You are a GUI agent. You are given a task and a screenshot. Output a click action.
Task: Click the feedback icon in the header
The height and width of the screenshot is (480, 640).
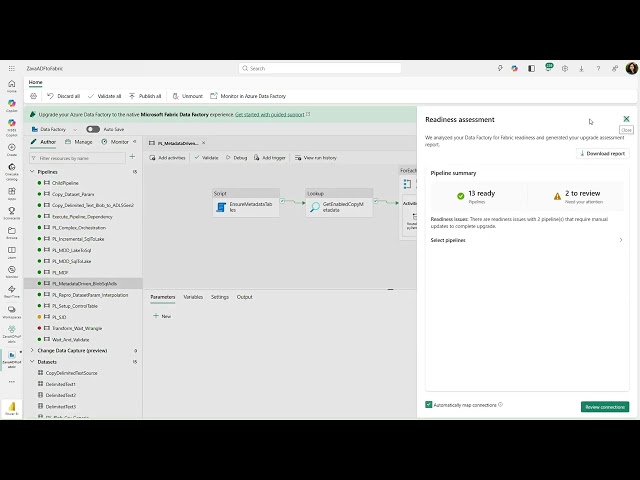click(x=615, y=69)
